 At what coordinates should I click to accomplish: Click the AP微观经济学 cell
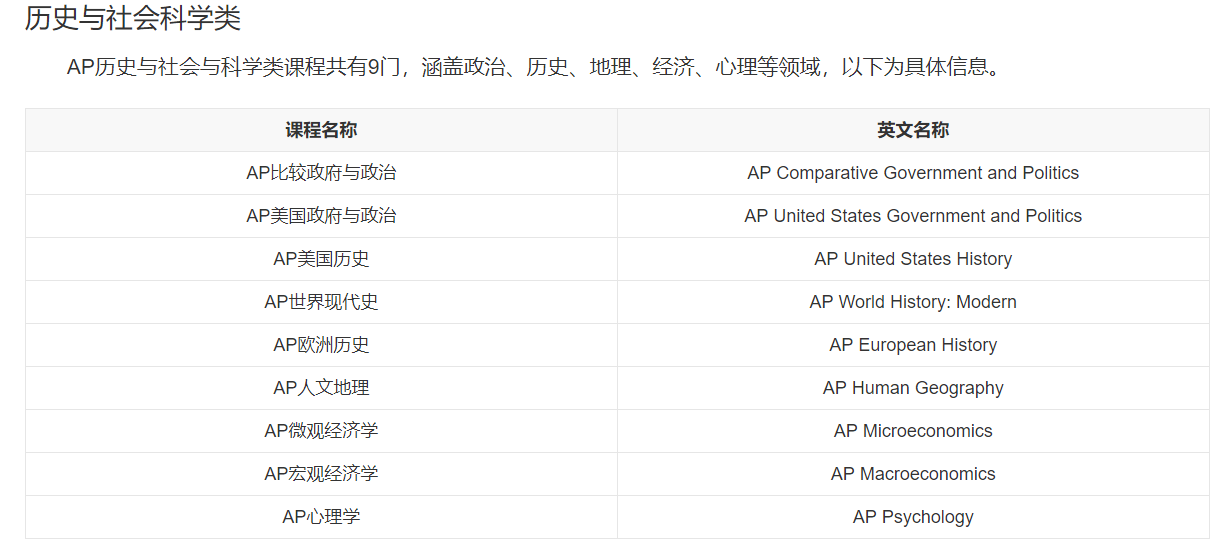(321, 431)
